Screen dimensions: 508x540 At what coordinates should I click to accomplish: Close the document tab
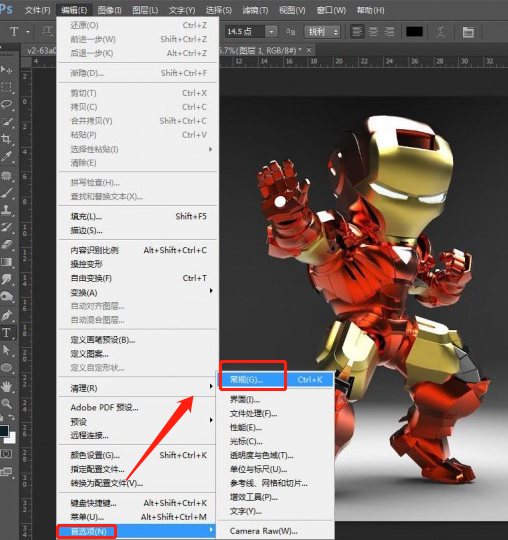[x=309, y=50]
